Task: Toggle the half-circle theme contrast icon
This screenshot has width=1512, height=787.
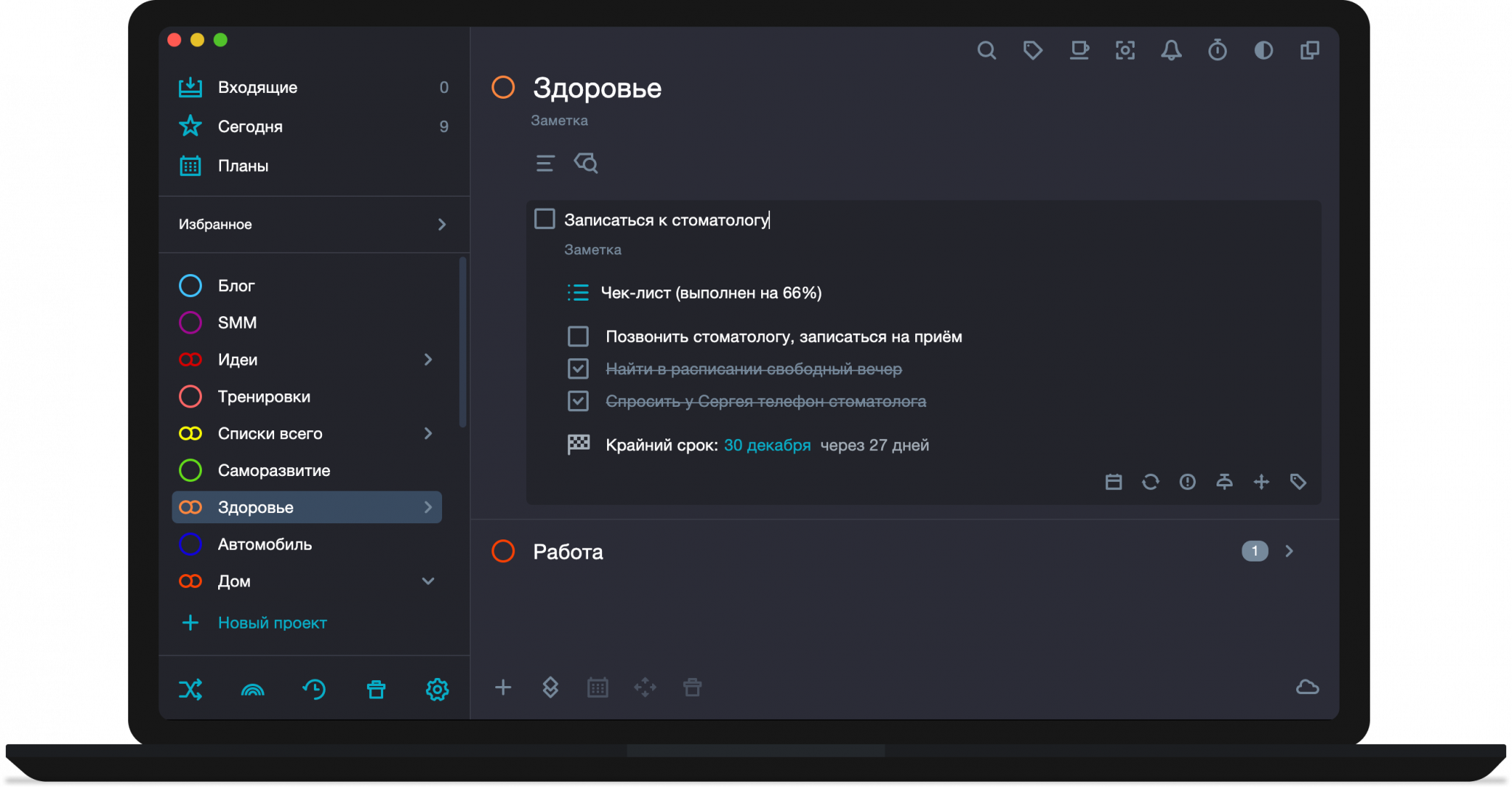Action: point(1264,50)
